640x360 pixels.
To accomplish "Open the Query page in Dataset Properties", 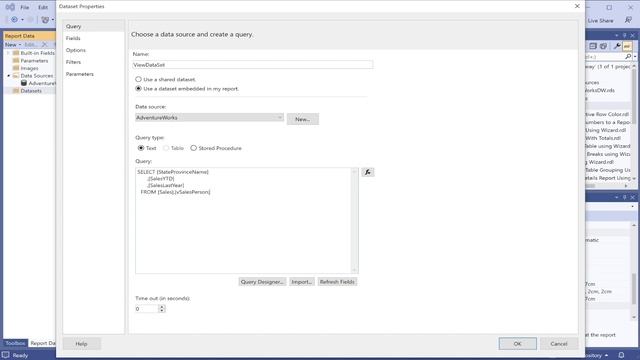I will (93, 26).
